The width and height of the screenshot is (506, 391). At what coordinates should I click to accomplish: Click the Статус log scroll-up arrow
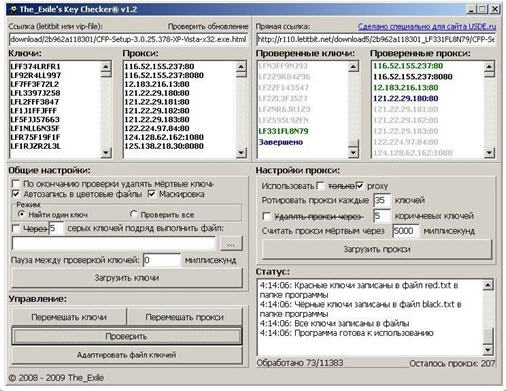(488, 285)
